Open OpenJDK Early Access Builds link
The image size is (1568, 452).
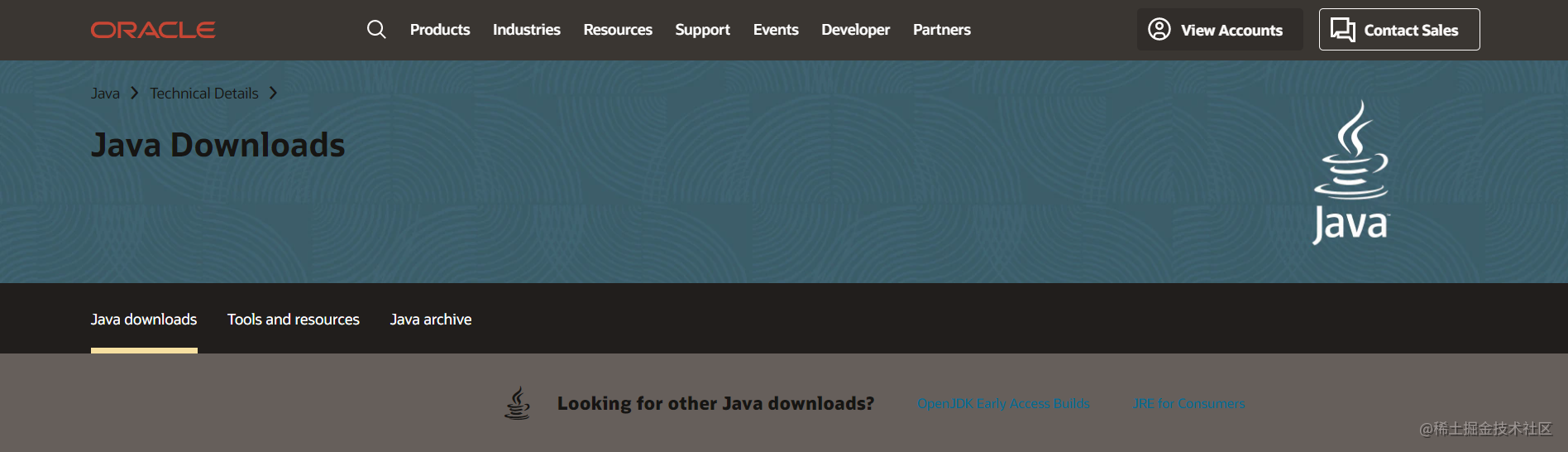(x=1003, y=404)
